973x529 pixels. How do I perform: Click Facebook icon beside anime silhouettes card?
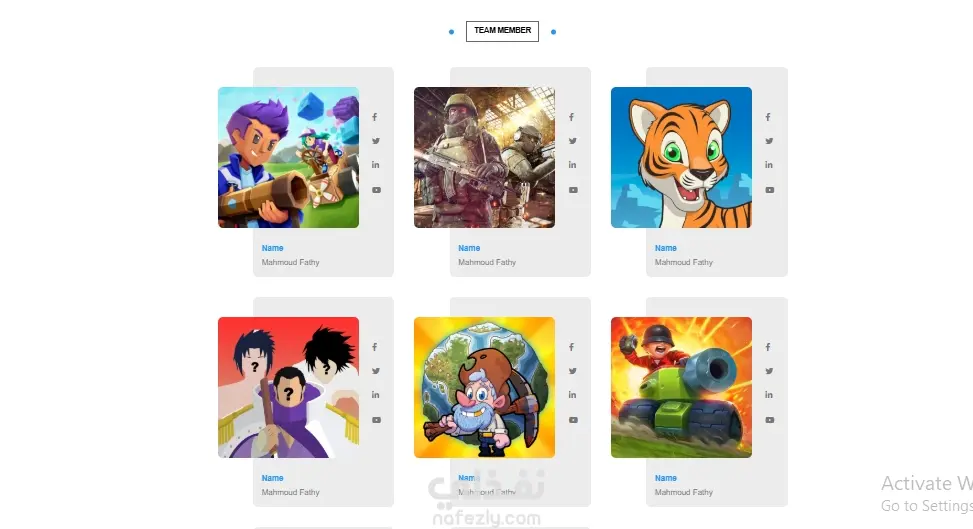coord(375,347)
